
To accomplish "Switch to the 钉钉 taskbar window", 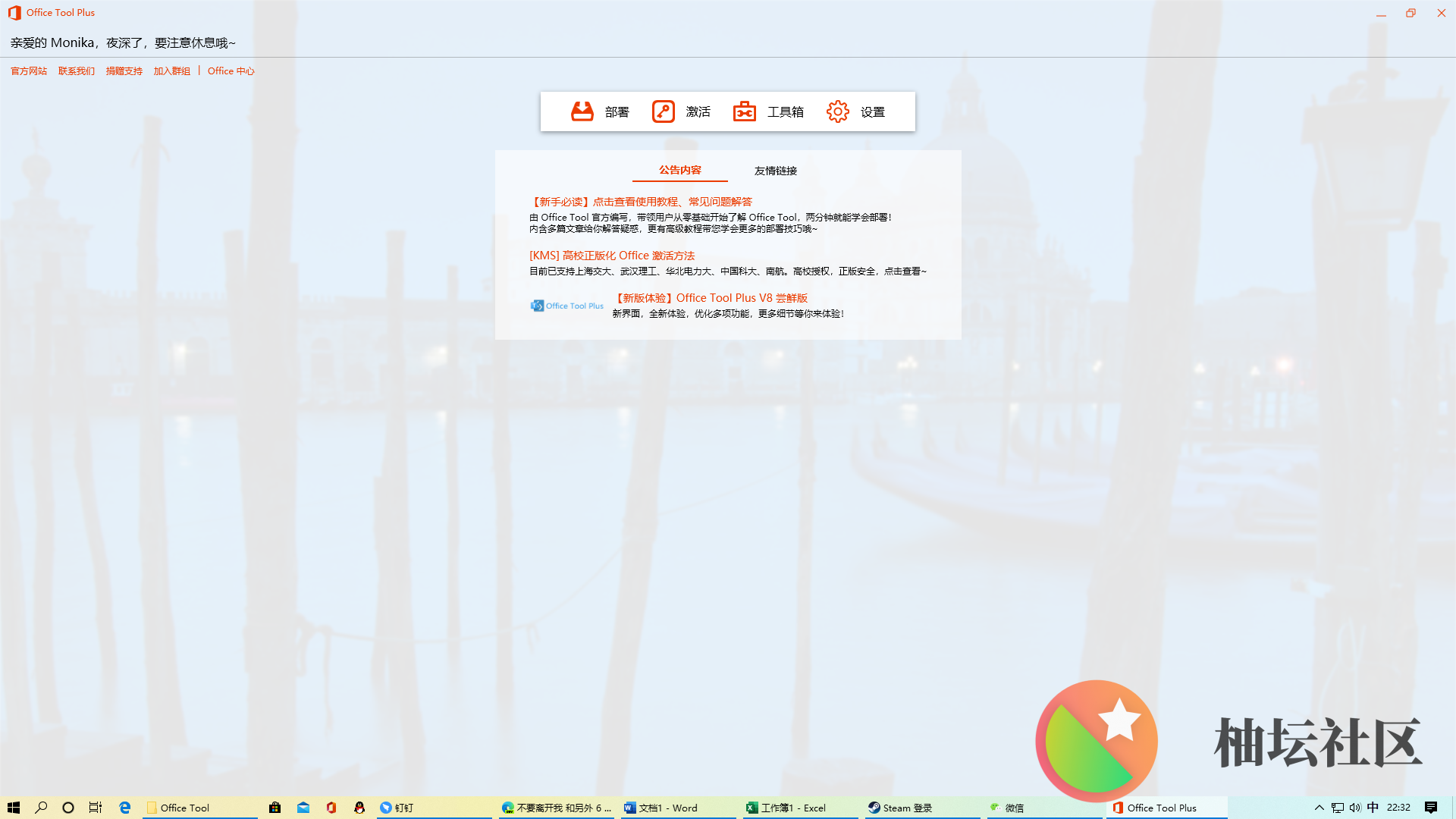I will click(x=435, y=808).
